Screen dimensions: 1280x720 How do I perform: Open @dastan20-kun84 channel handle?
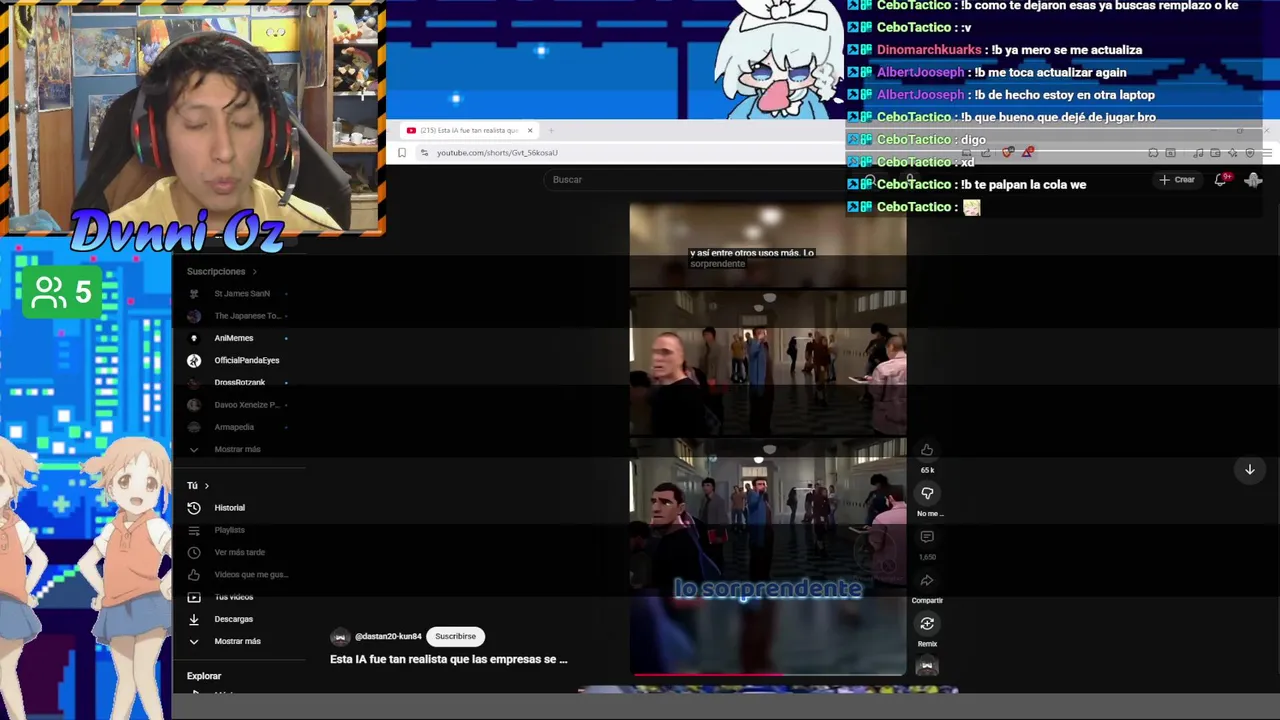[388, 636]
